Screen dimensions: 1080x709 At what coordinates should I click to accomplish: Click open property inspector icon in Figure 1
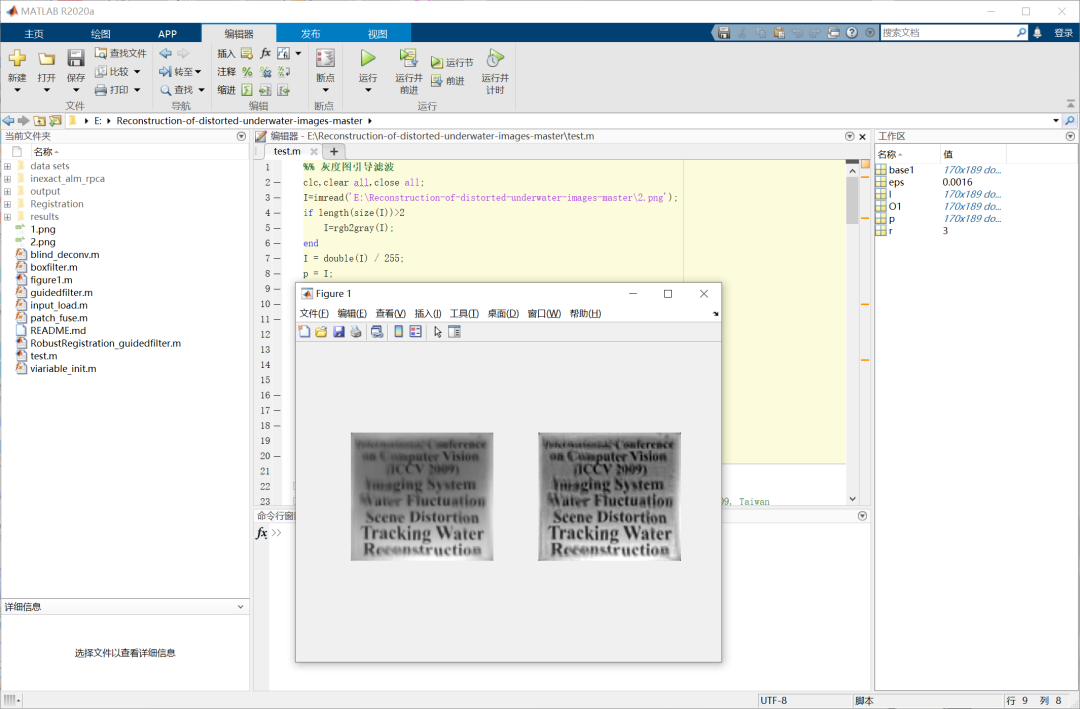[x=454, y=332]
